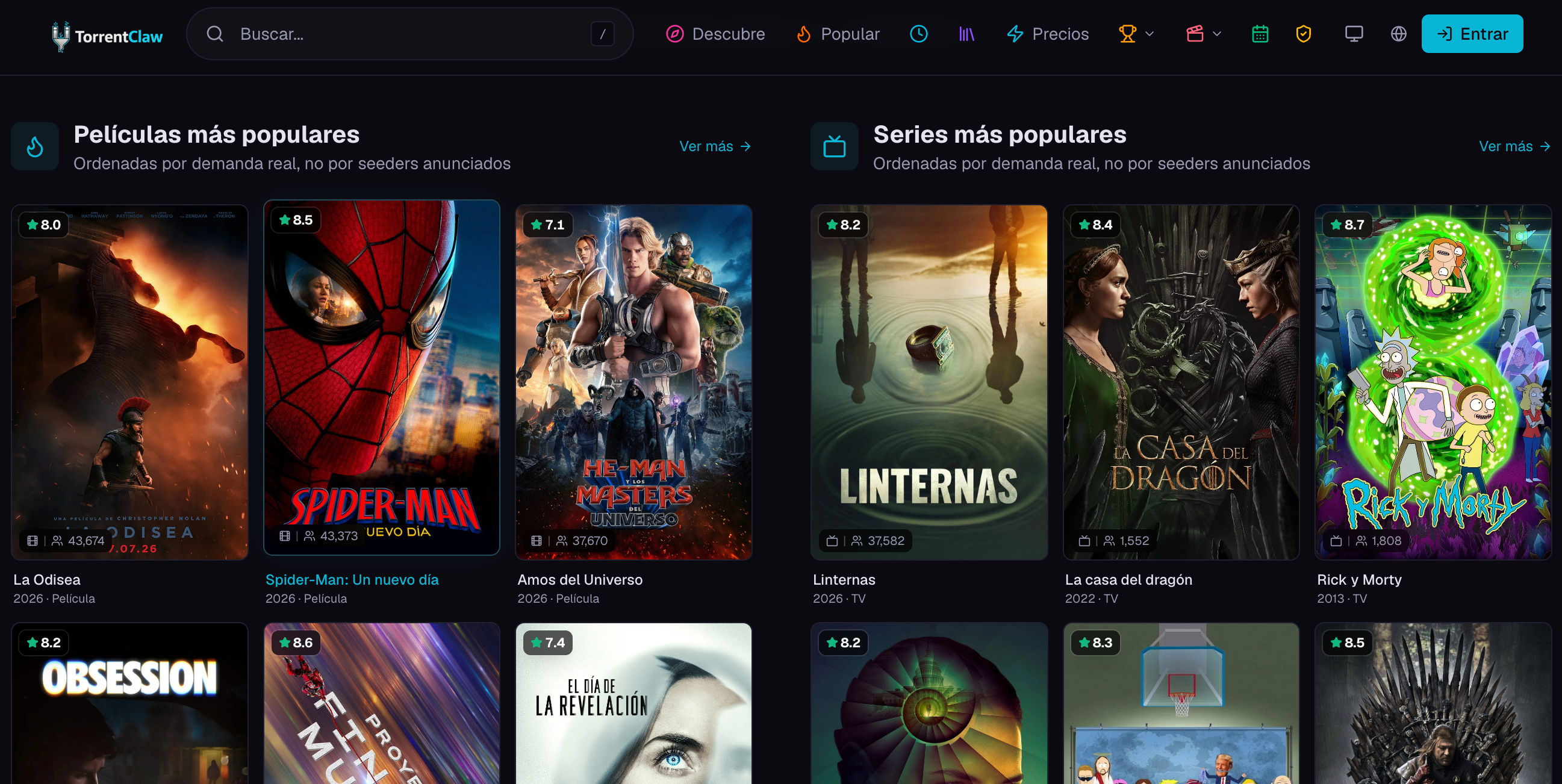1562x784 pixels.
Task: Open the Descubre page
Action: [x=715, y=34]
